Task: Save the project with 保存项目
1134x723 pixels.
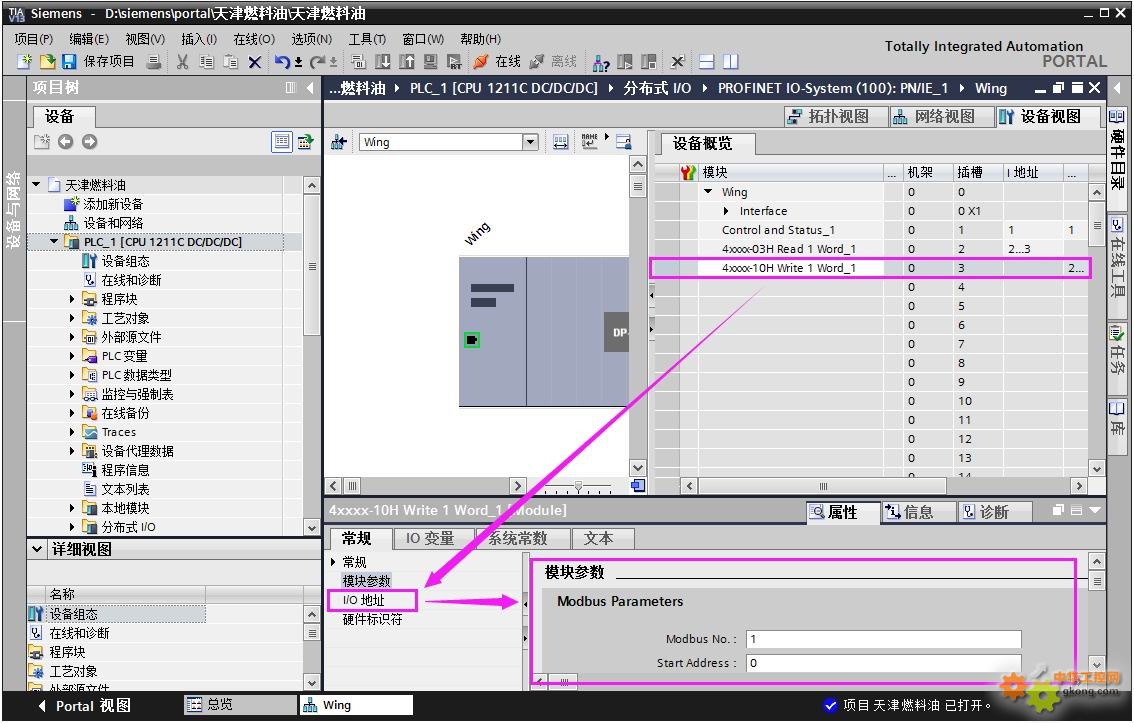Action: pyautogui.click(x=98, y=62)
